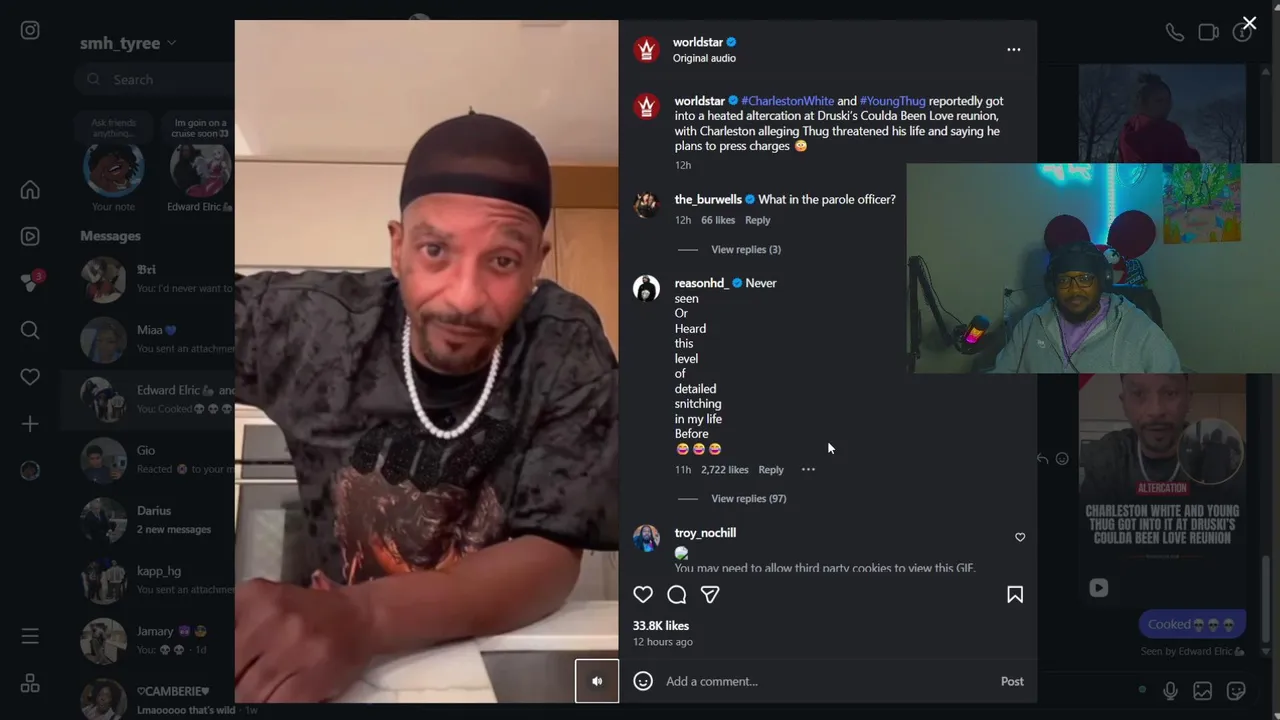Close the post overlay with the X
The height and width of the screenshot is (720, 1280).
tap(1249, 23)
